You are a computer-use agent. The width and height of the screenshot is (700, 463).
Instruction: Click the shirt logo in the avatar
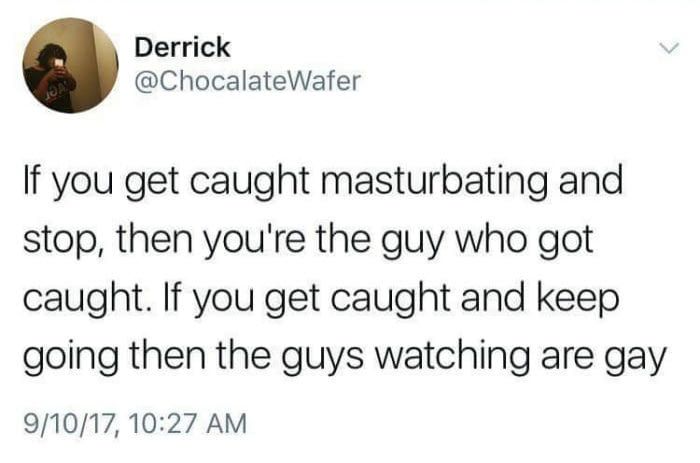54,90
